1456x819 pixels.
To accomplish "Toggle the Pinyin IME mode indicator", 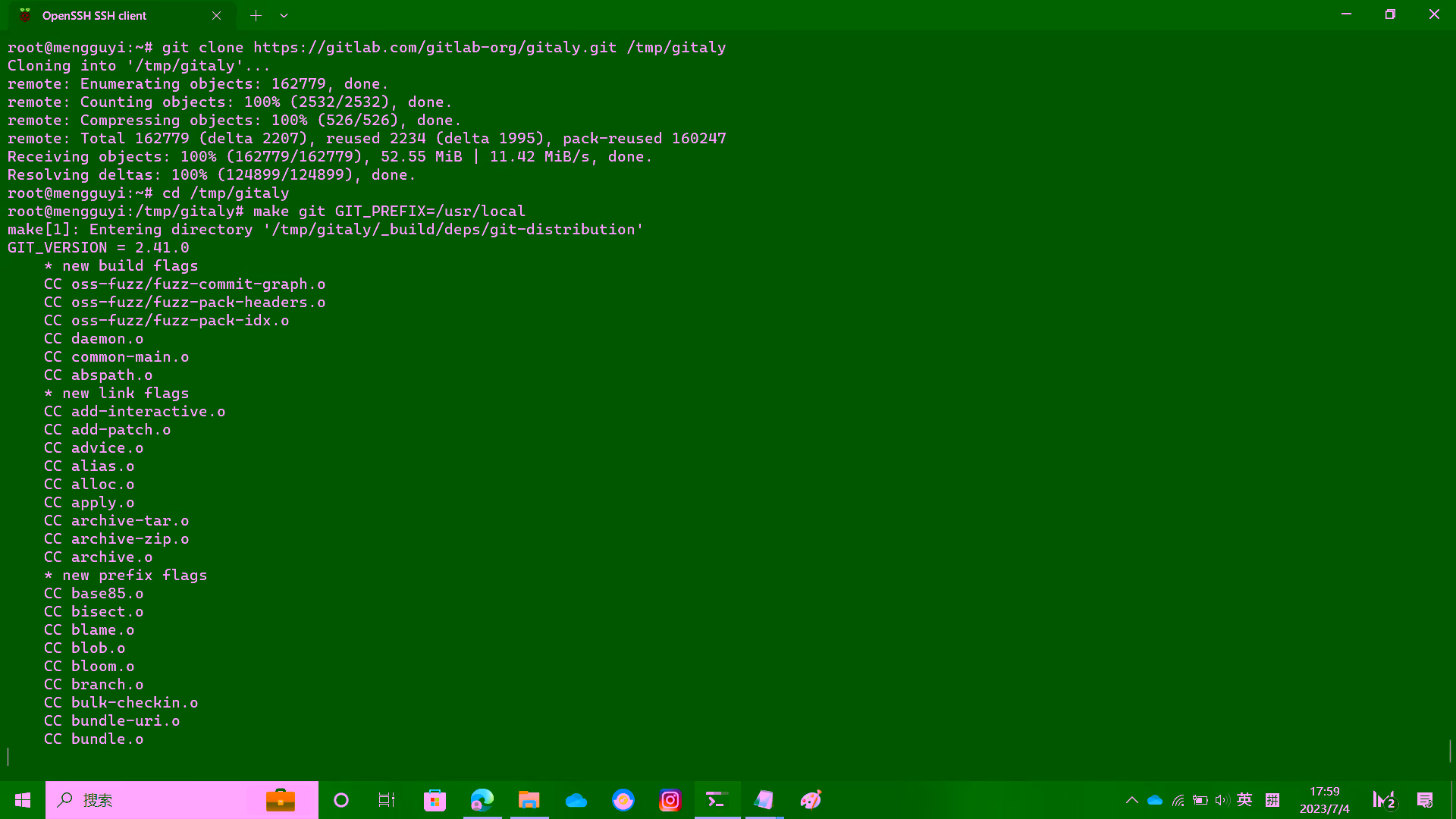I will tap(1272, 800).
